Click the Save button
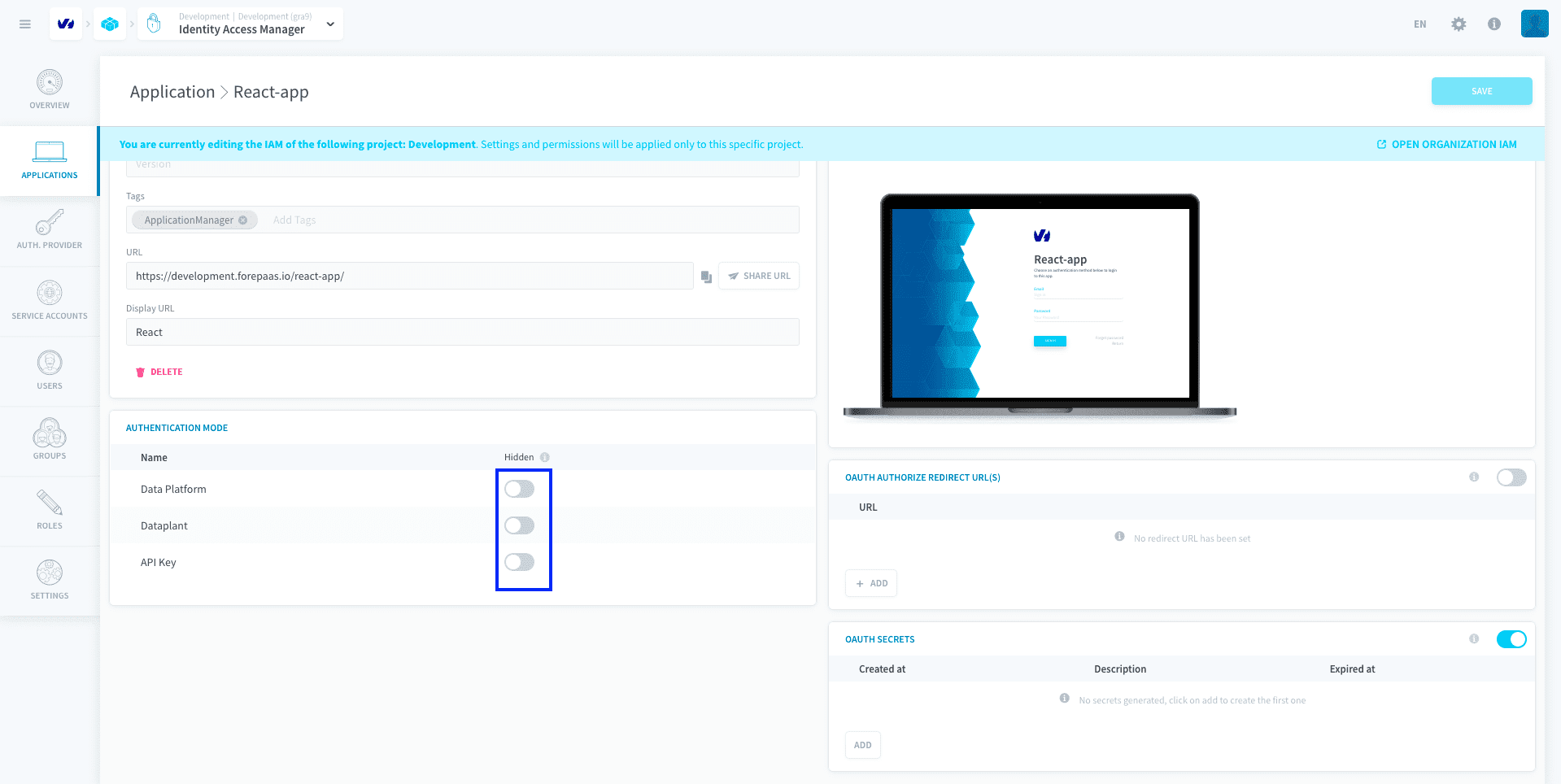Image resolution: width=1561 pixels, height=784 pixels. click(1481, 91)
